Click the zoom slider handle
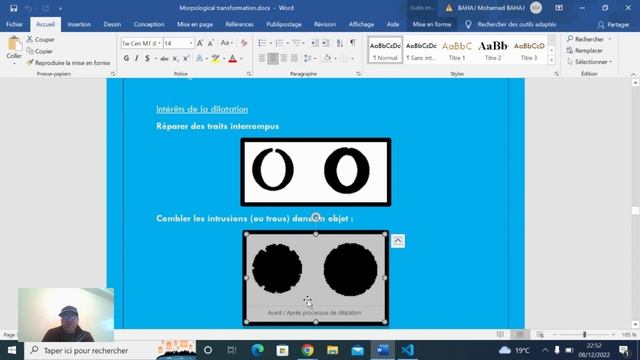 click(584, 334)
